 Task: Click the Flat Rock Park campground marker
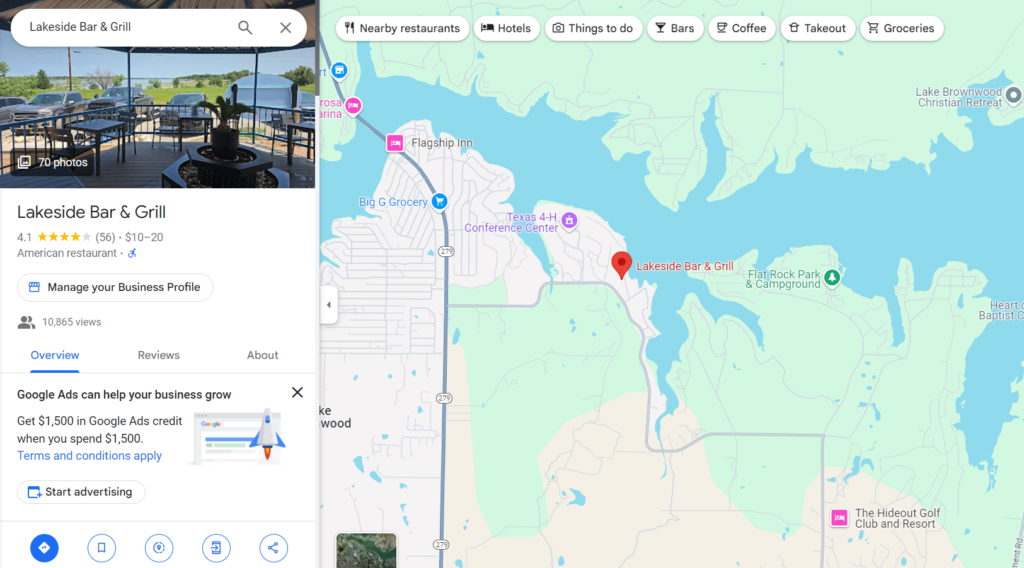coord(831,277)
